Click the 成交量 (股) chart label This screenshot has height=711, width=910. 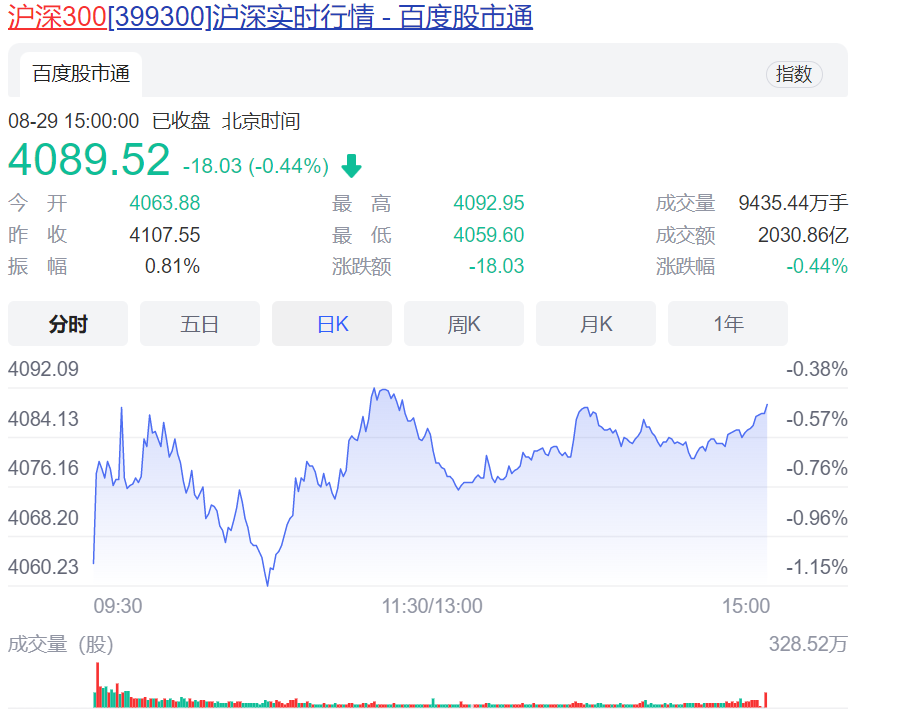61,644
